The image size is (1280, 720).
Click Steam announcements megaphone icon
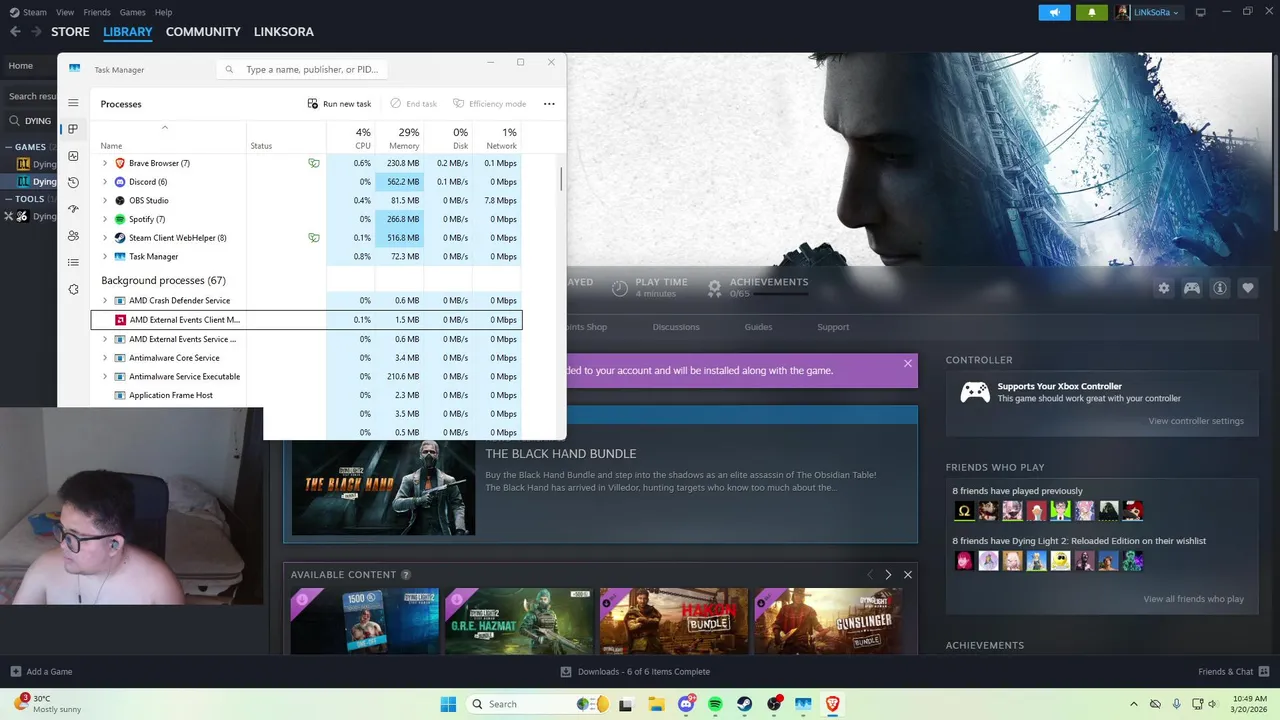coord(1054,12)
